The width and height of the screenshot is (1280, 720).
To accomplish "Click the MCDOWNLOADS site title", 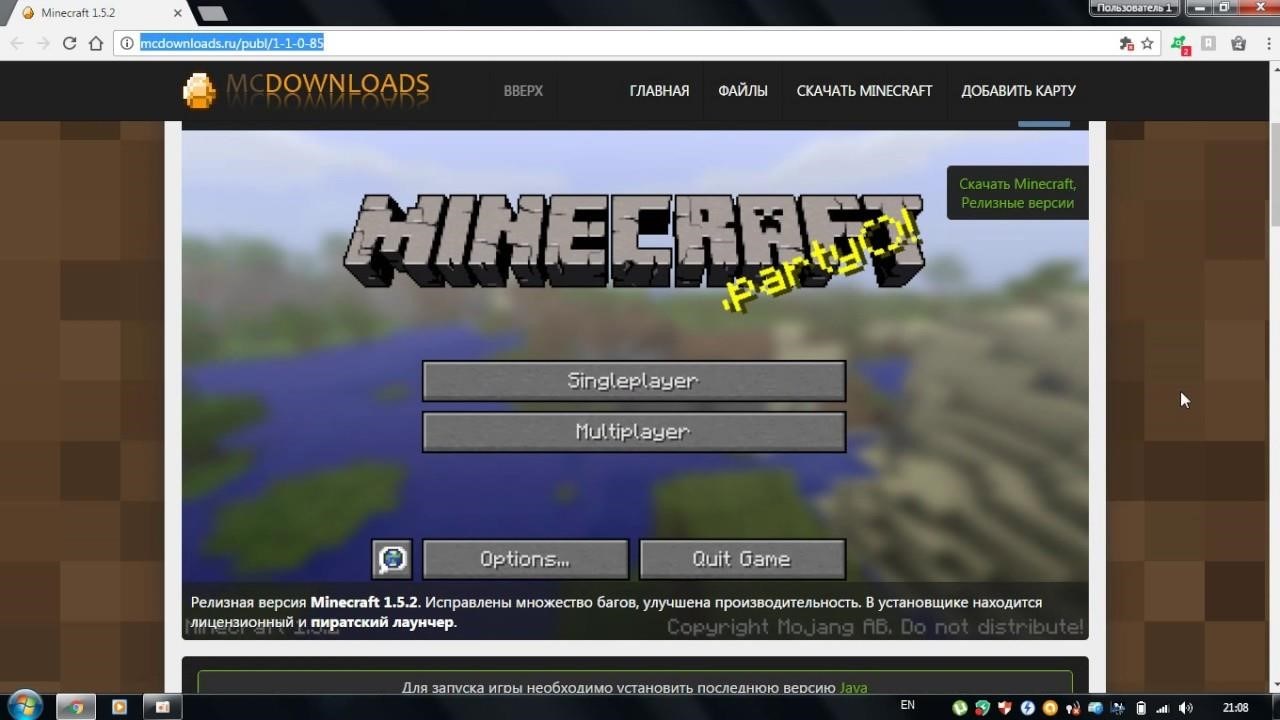I will click(327, 87).
